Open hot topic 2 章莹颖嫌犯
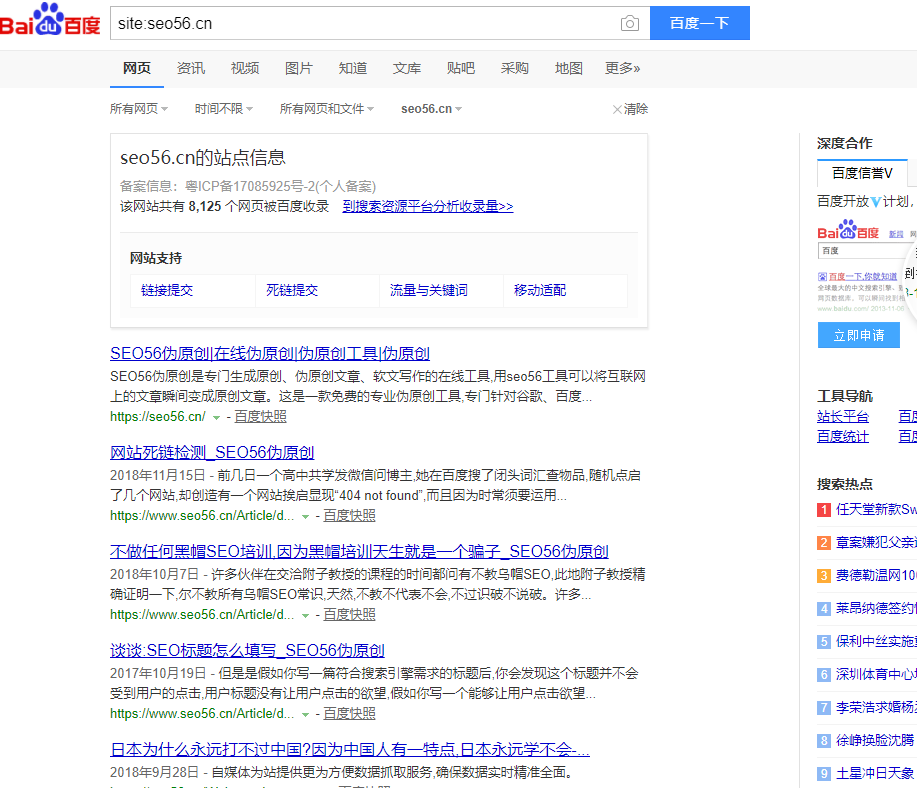 (876, 542)
